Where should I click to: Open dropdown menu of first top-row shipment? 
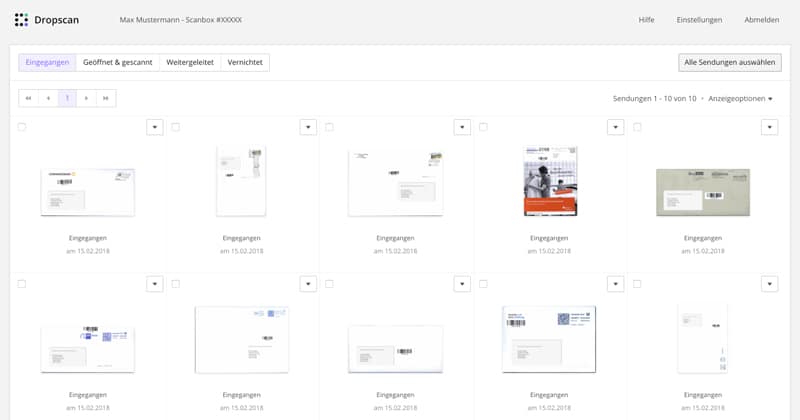coord(154,127)
